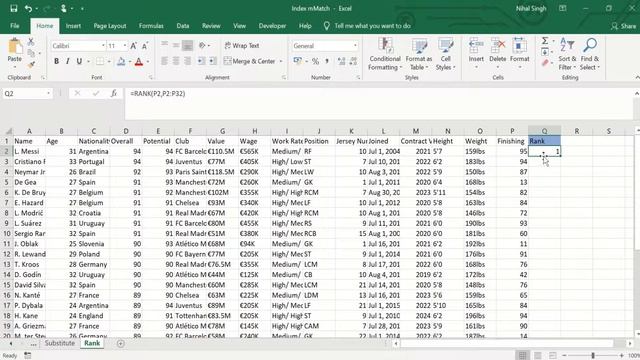Click the Comma Style icon
Screen dimensions: 640x360
pos(327,61)
